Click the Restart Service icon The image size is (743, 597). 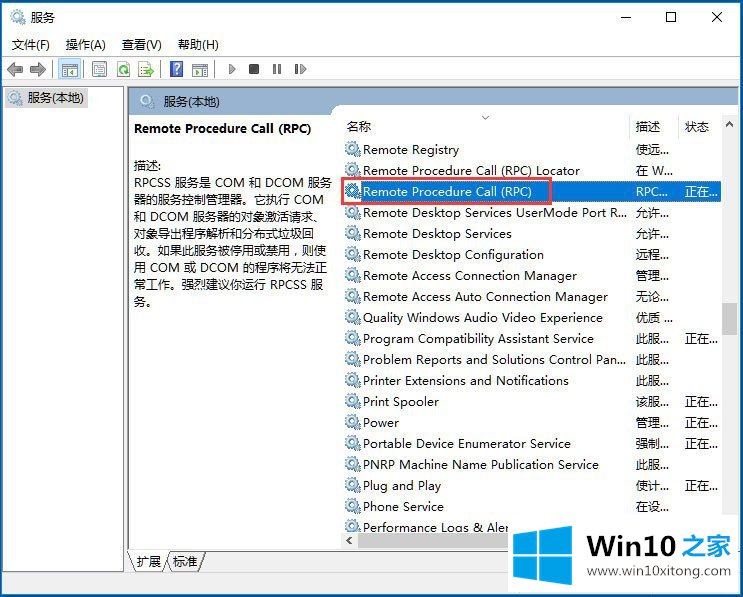pyautogui.click(x=299, y=69)
